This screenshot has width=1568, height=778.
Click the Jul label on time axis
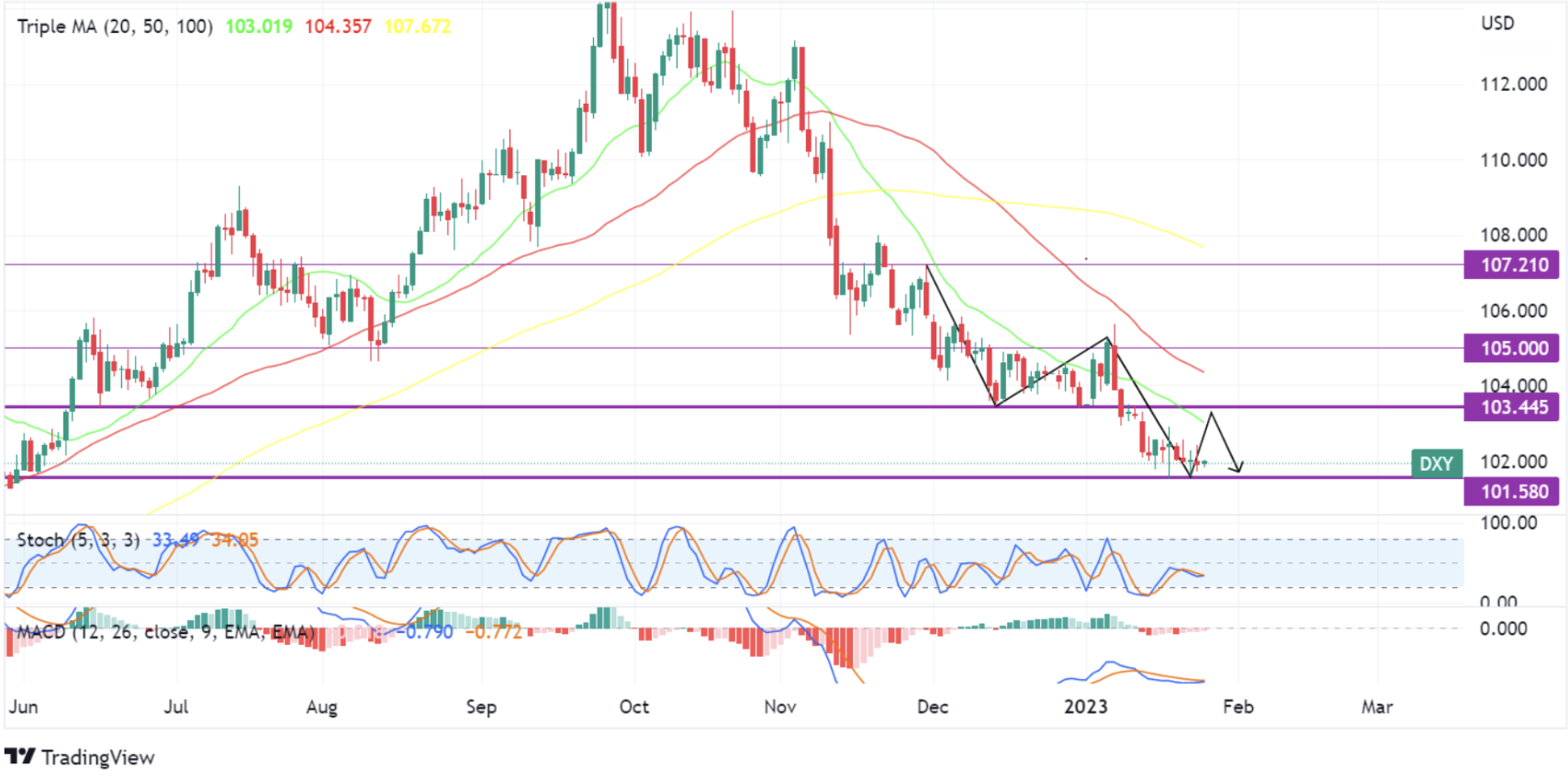(175, 706)
